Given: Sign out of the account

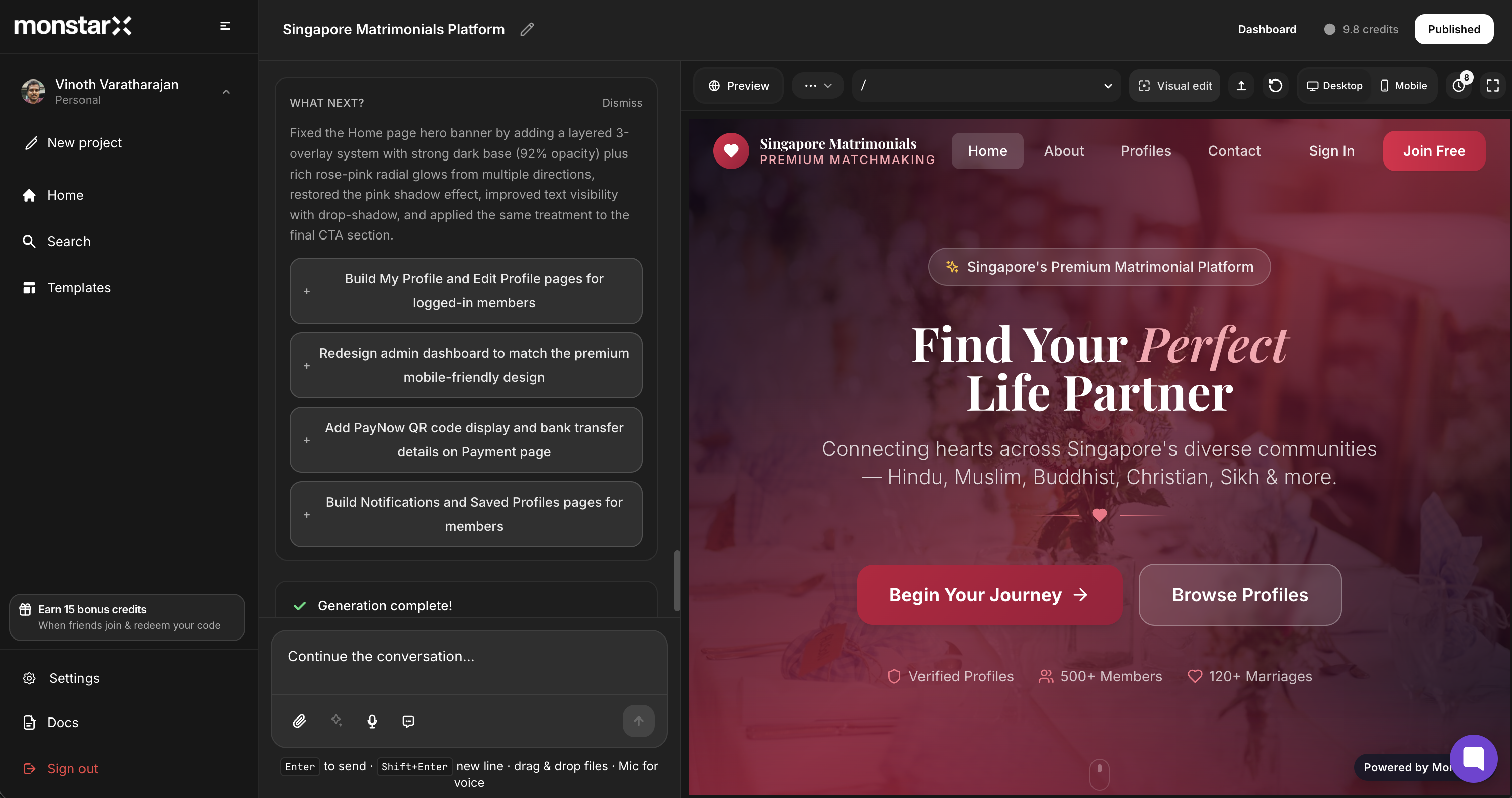Looking at the screenshot, I should pos(60,769).
